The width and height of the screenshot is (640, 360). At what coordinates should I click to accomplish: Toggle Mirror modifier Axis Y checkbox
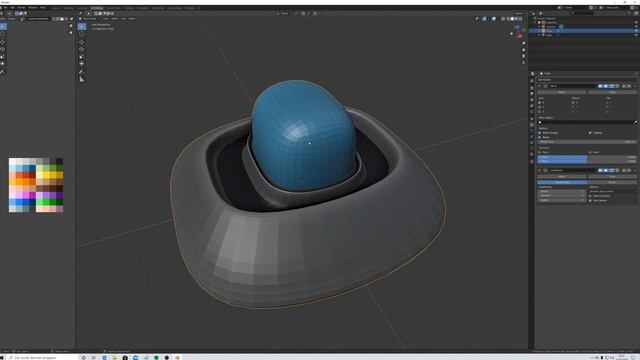tap(539, 107)
